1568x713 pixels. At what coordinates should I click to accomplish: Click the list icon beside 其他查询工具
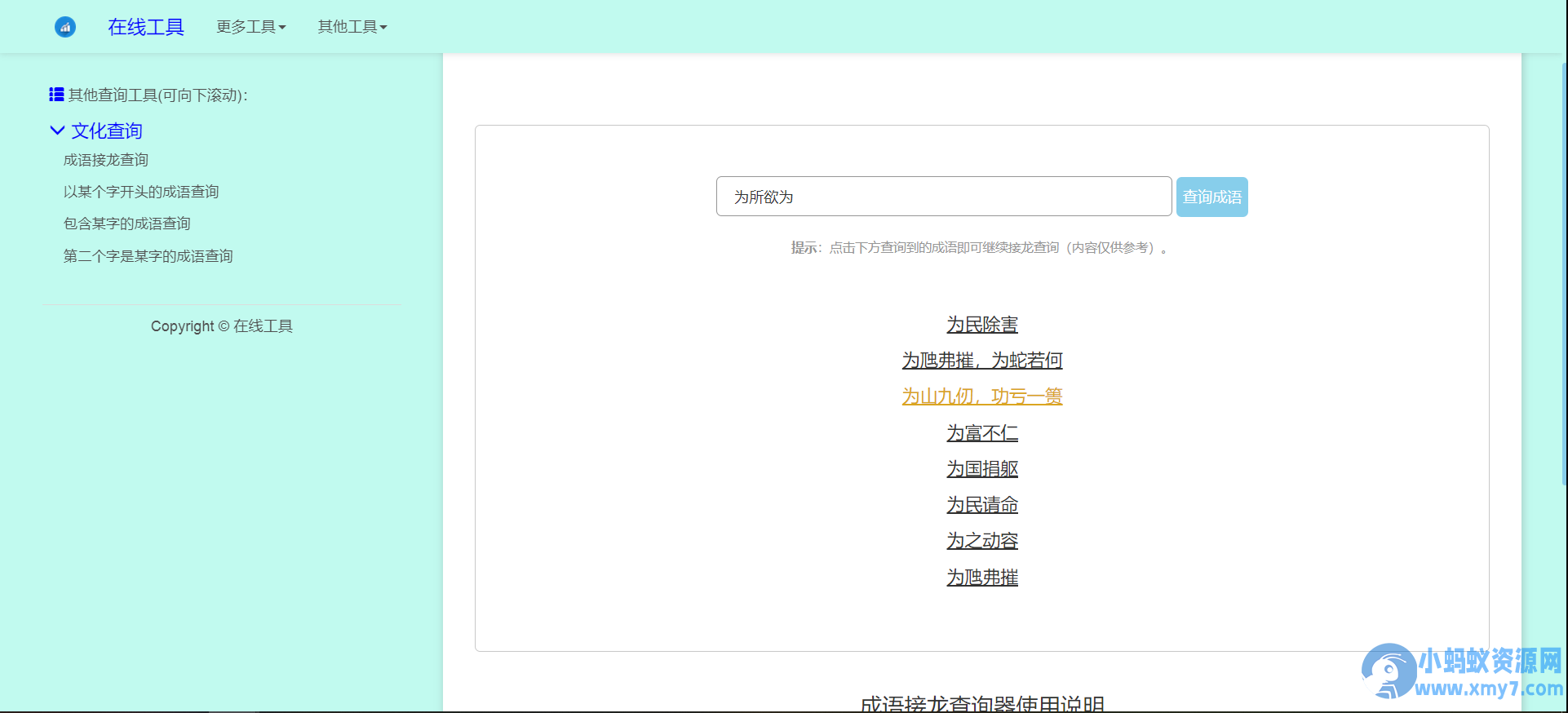(56, 95)
